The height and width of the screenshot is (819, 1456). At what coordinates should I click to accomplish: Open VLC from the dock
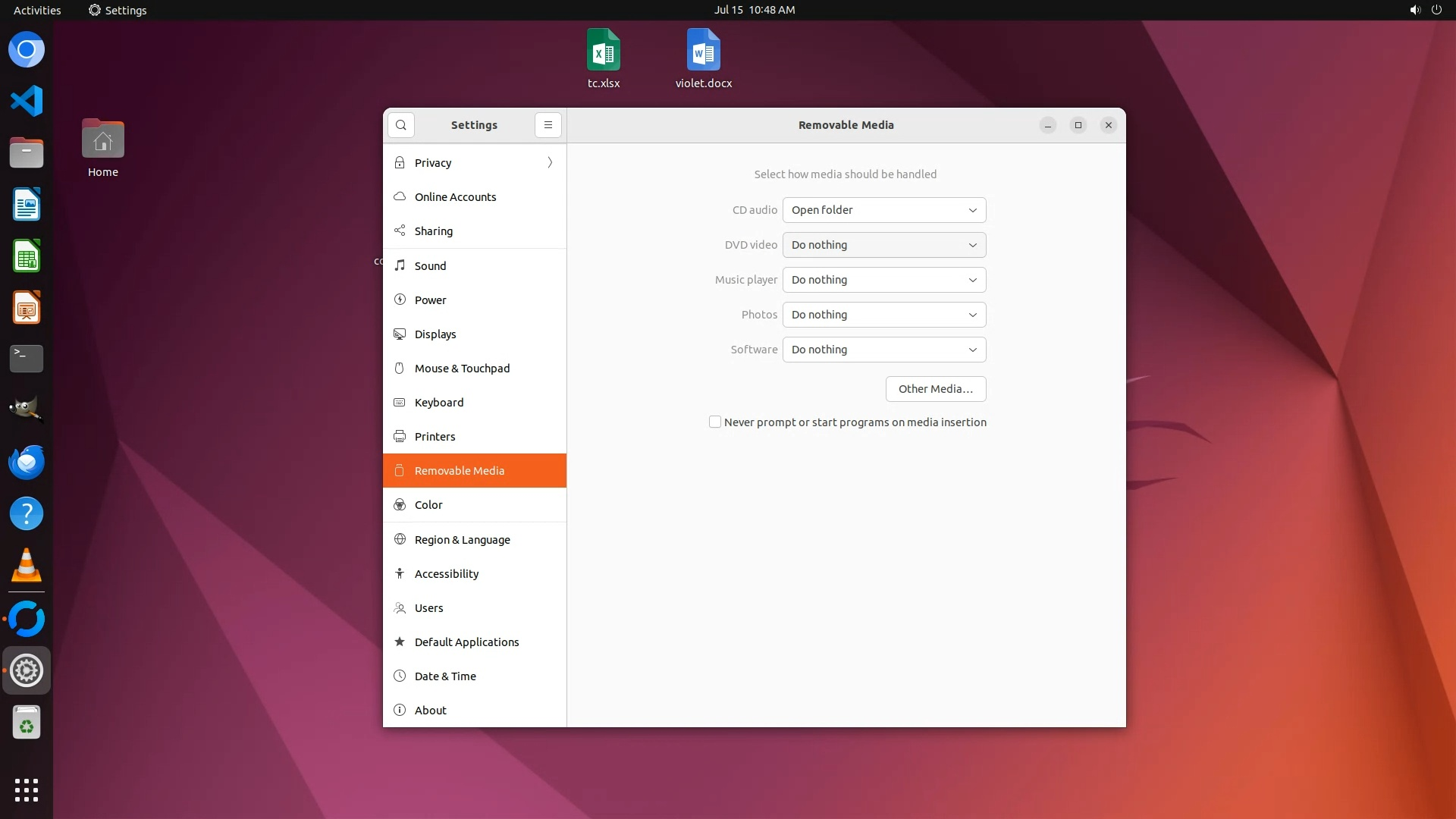click(x=27, y=565)
